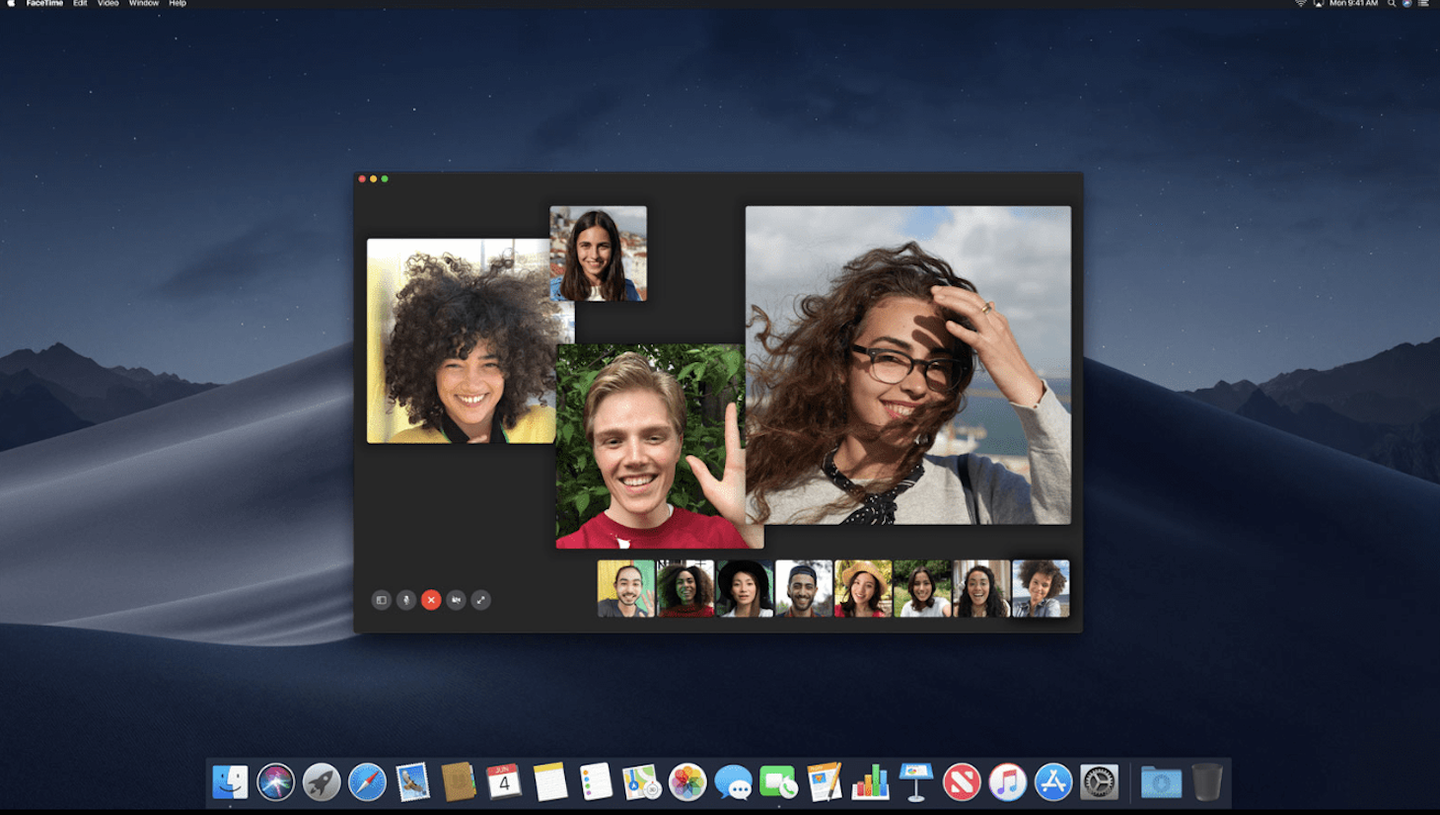Focus the video tile with the yellow background
Viewport: 1440px width, 815px height.
[x=462, y=341]
